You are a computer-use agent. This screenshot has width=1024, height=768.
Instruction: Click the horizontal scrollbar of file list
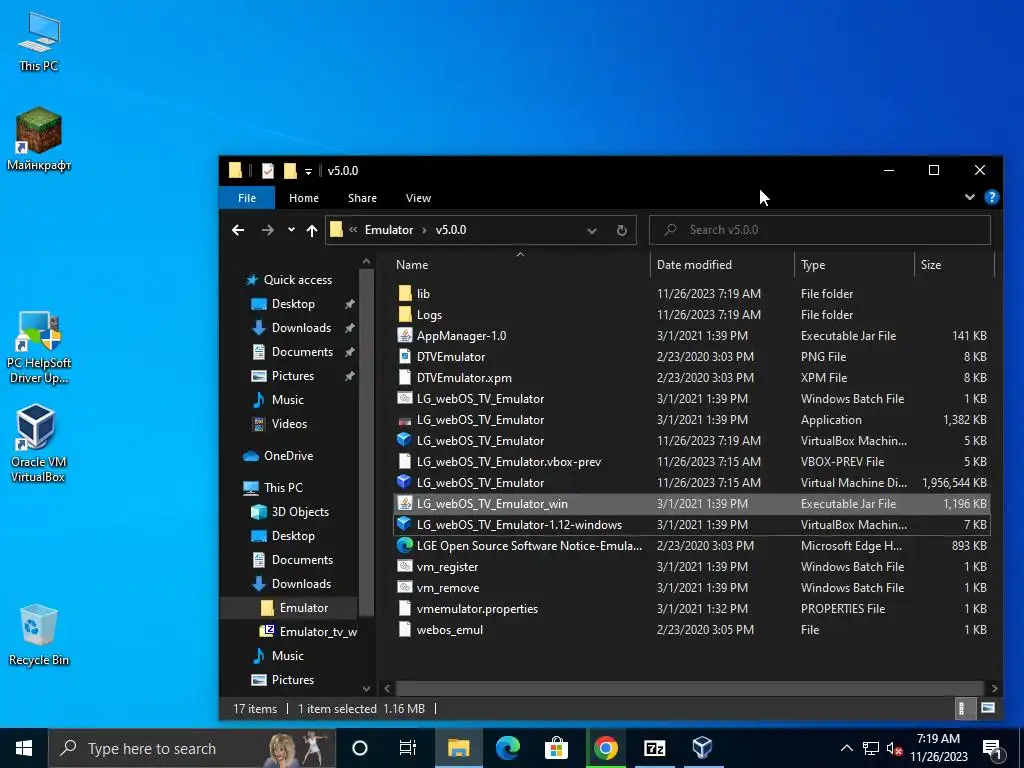[x=689, y=688]
